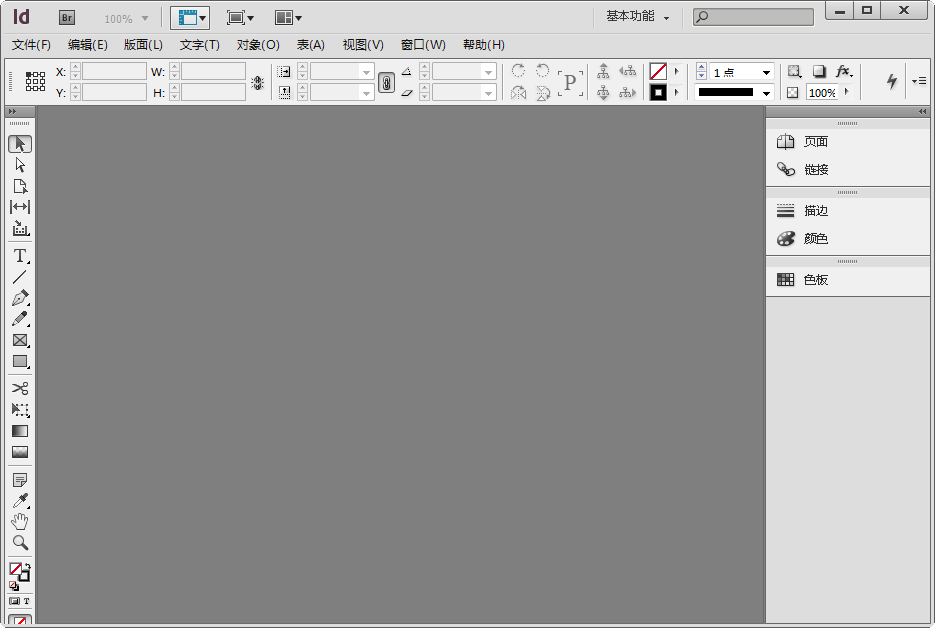Select the Pen tool

tap(20, 298)
